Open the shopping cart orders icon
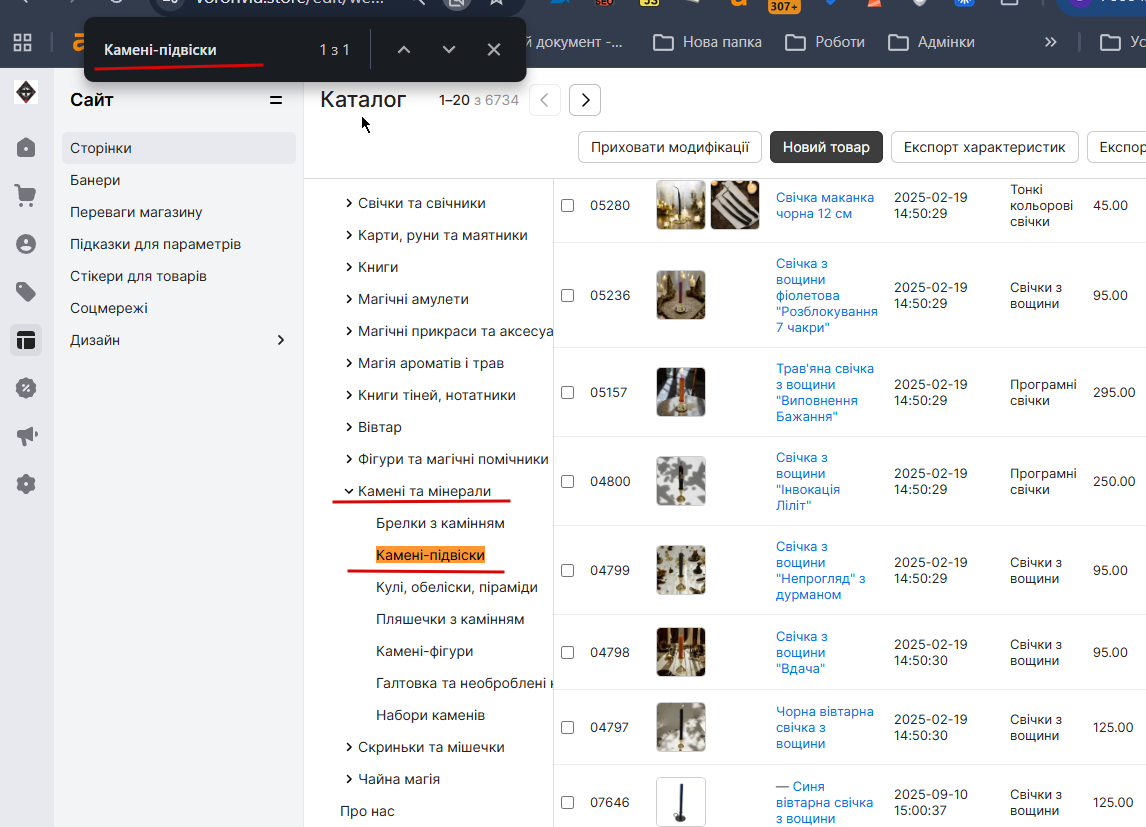Image resolution: width=1146 pixels, height=827 pixels. 26,195
